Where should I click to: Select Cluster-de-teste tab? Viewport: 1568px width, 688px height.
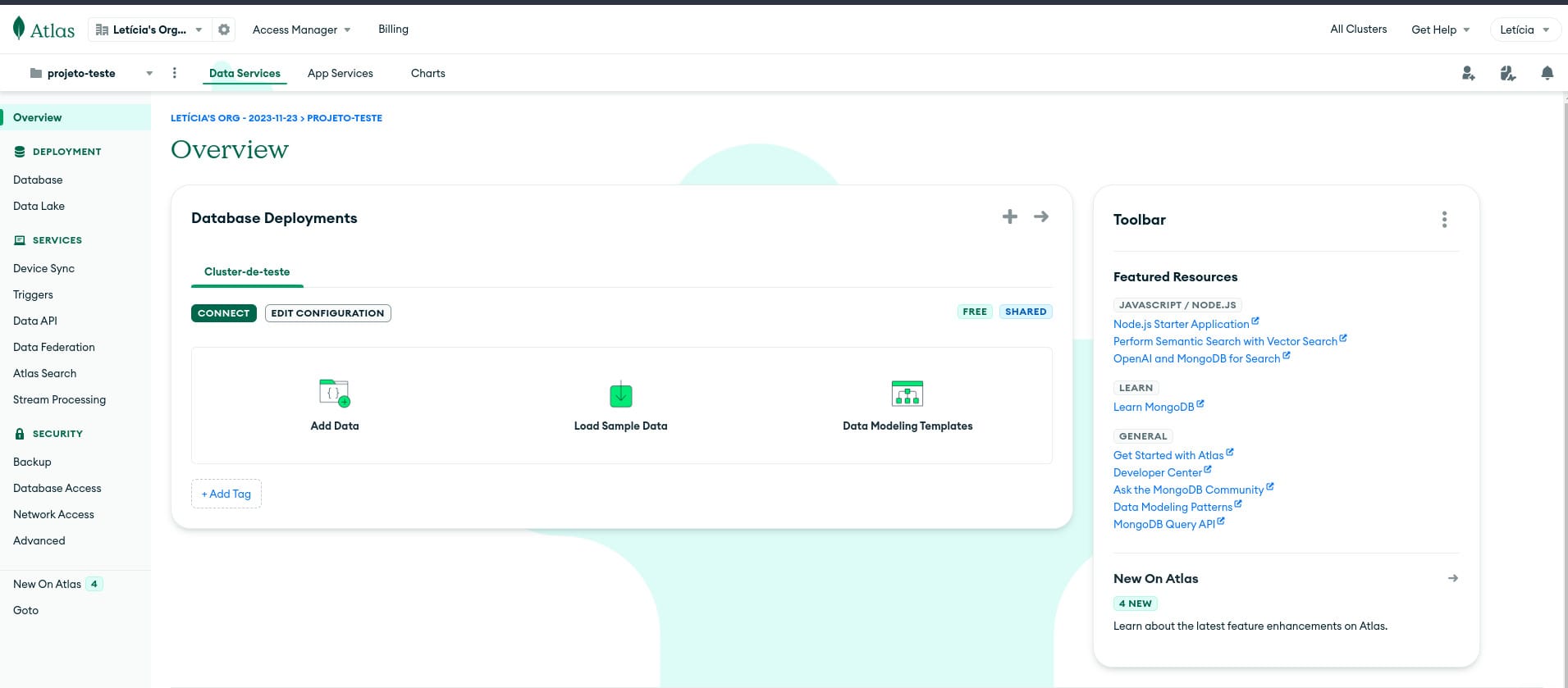pyautogui.click(x=247, y=271)
